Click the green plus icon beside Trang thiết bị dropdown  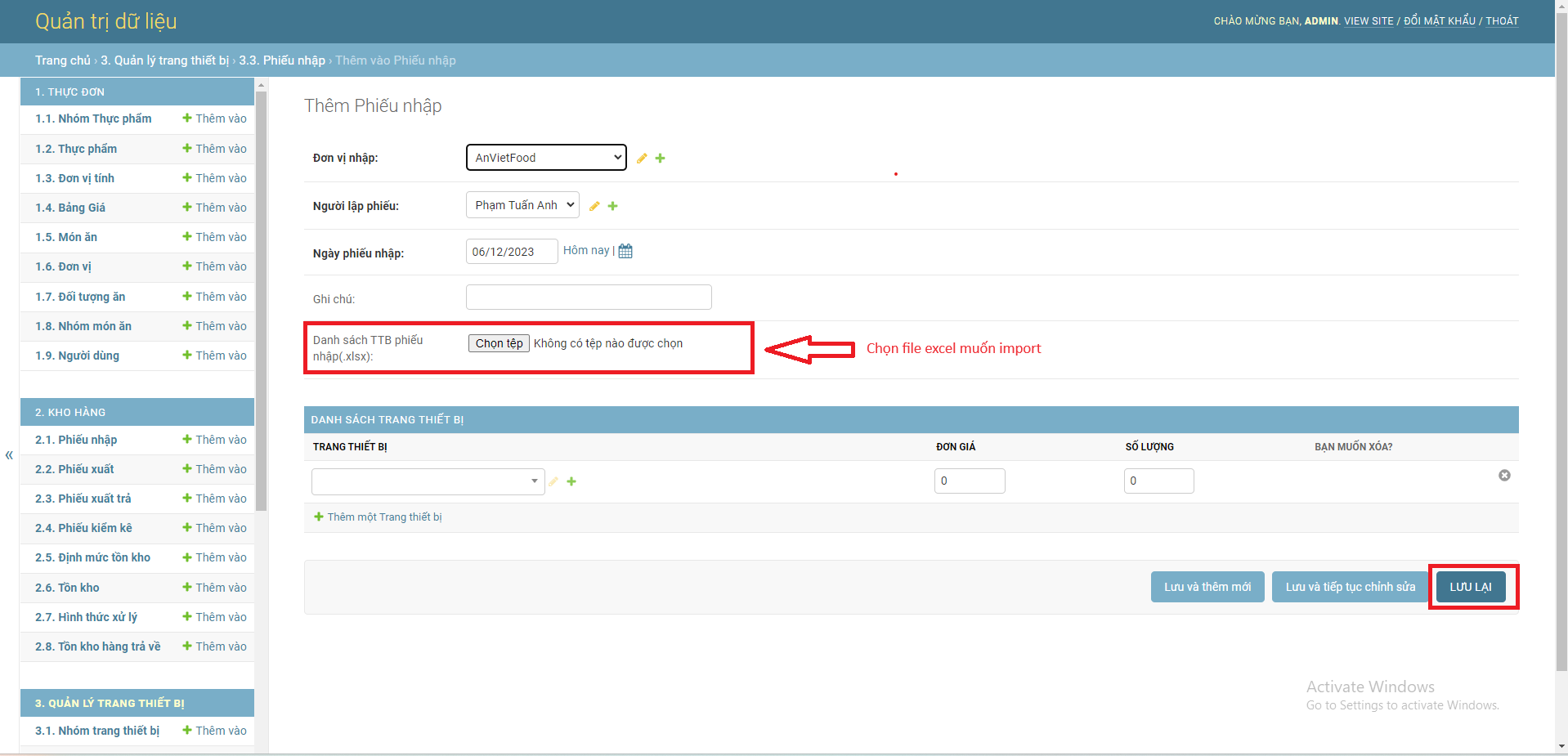(x=571, y=482)
